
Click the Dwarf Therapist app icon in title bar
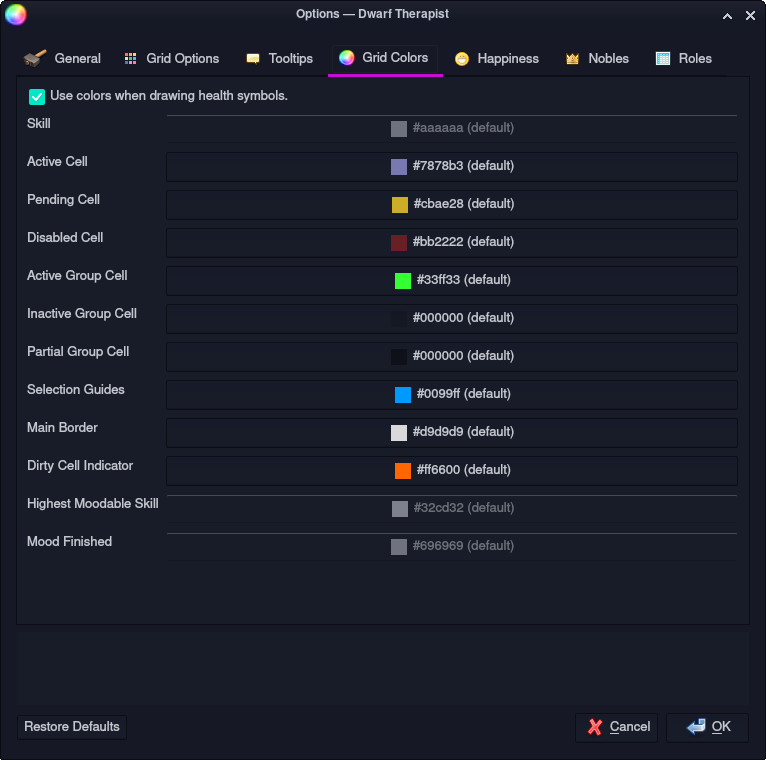(x=16, y=14)
